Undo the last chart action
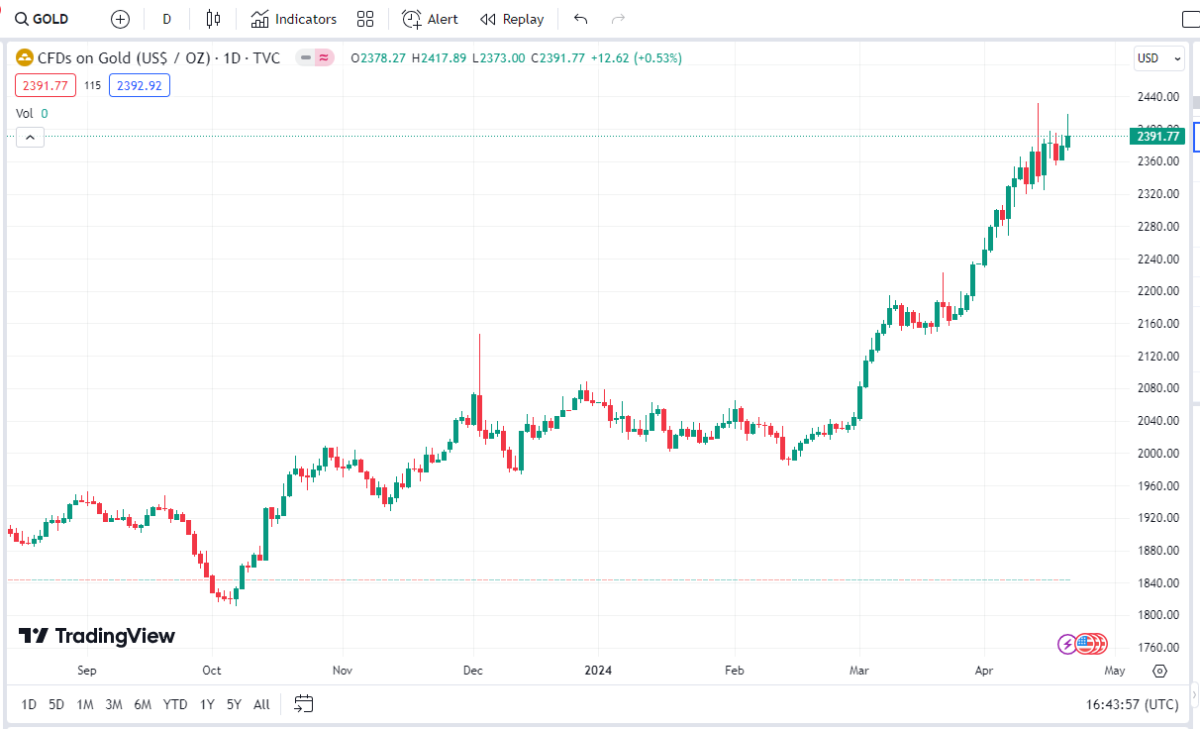This screenshot has width=1200, height=729. (x=581, y=19)
